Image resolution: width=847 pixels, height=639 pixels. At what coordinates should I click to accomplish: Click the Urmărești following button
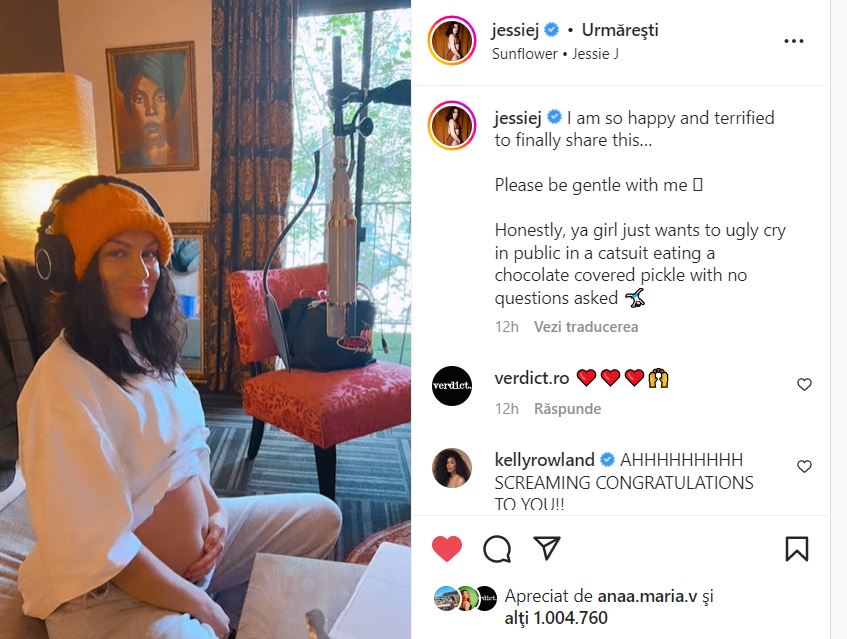click(x=620, y=30)
